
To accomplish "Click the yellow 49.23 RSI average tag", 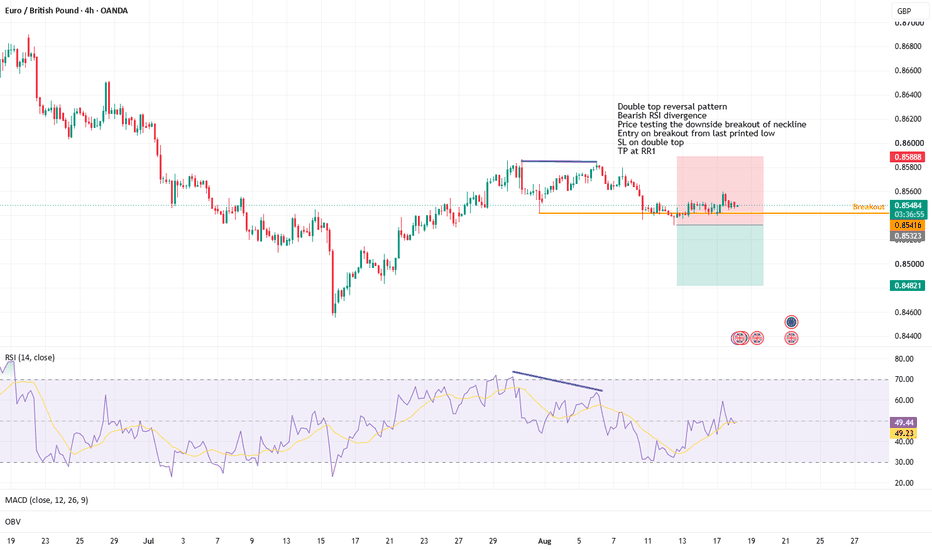I will [x=903, y=433].
